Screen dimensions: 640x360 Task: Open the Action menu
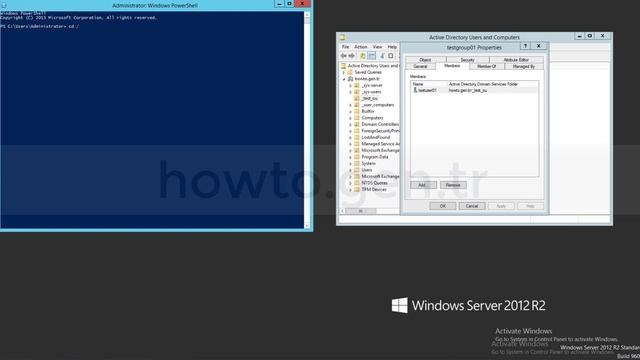(360, 47)
